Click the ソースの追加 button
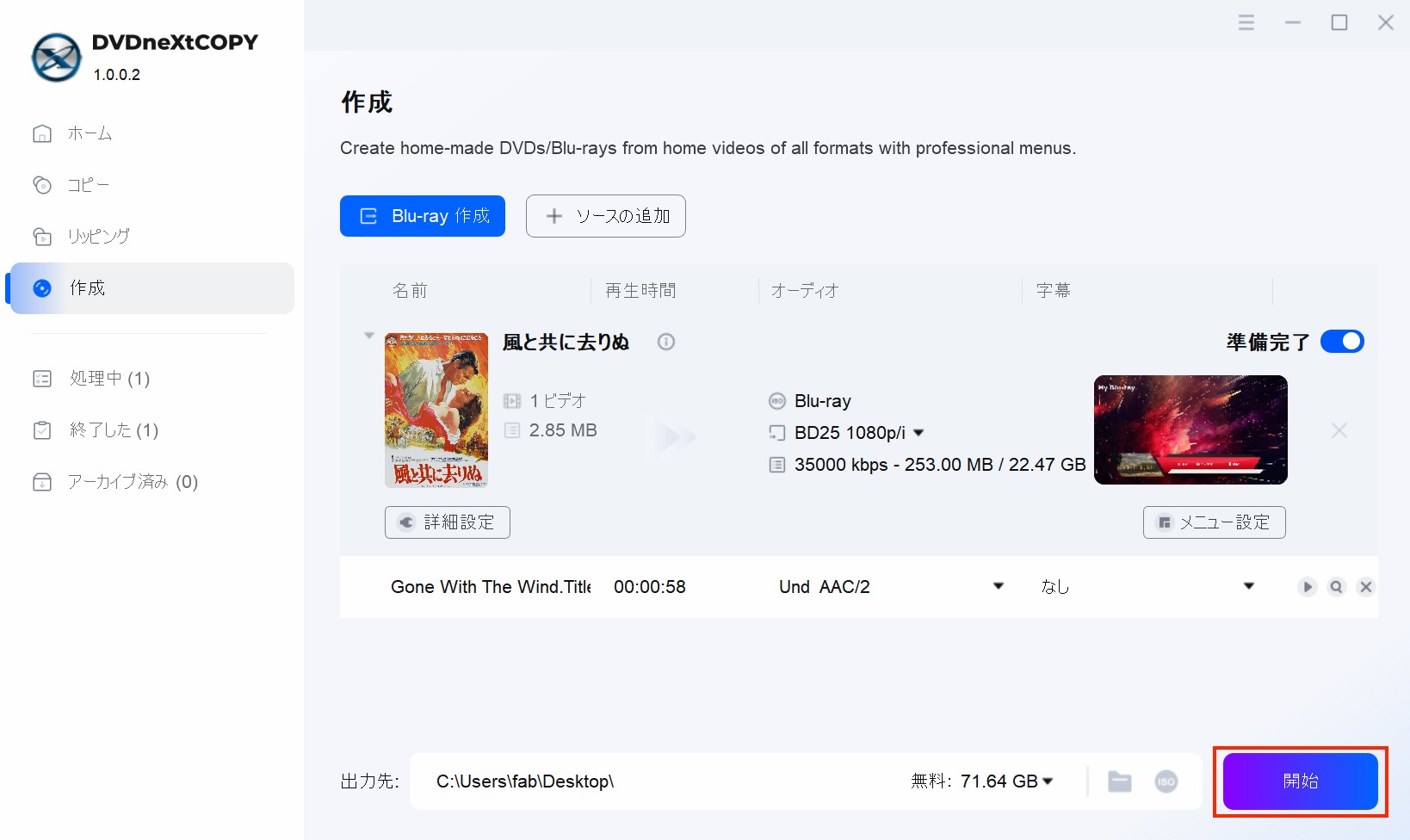 [606, 216]
